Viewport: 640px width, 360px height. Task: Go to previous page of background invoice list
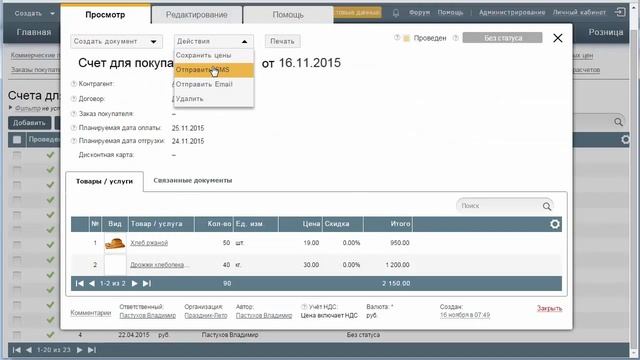(29, 350)
